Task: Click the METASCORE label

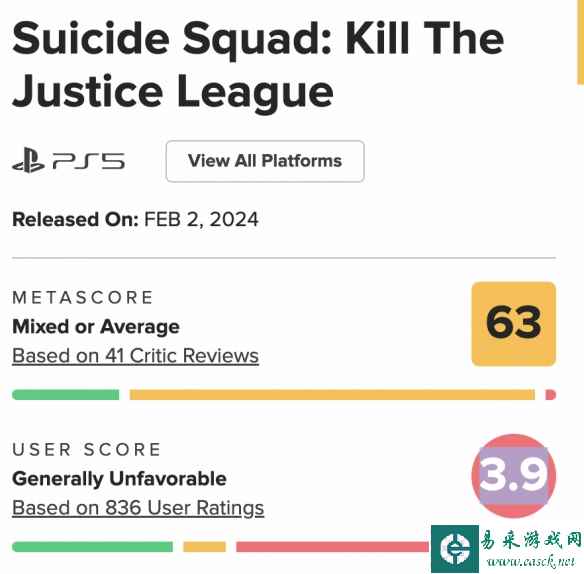Action: coord(83,298)
